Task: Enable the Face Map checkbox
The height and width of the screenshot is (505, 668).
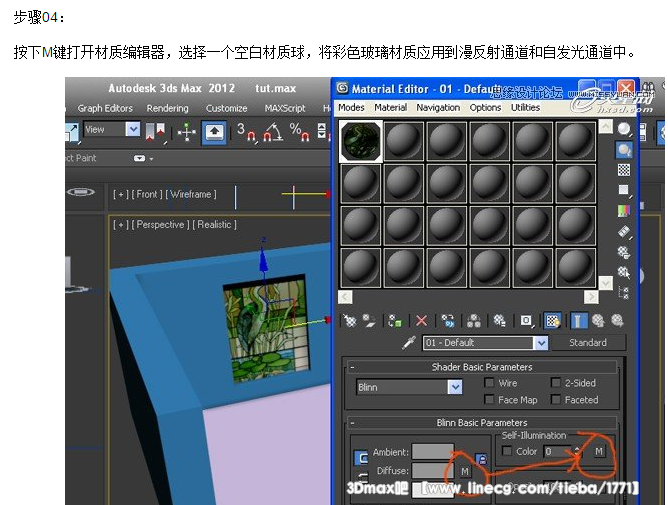Action: coord(489,399)
